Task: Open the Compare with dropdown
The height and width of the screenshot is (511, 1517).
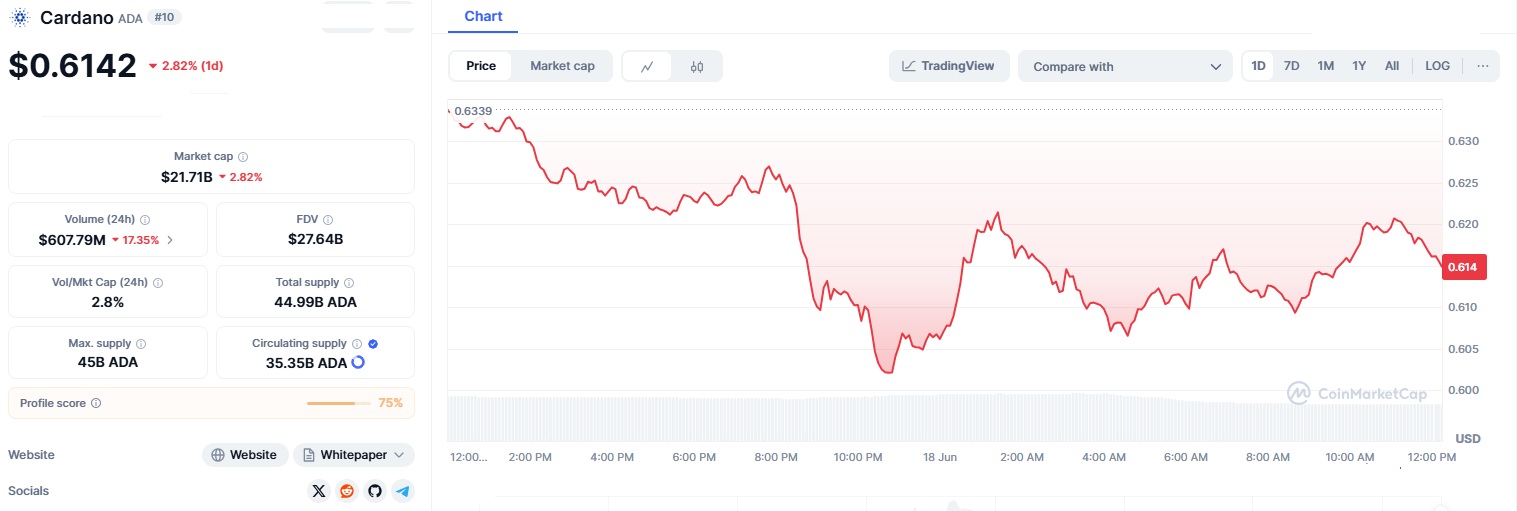Action: click(x=1126, y=67)
